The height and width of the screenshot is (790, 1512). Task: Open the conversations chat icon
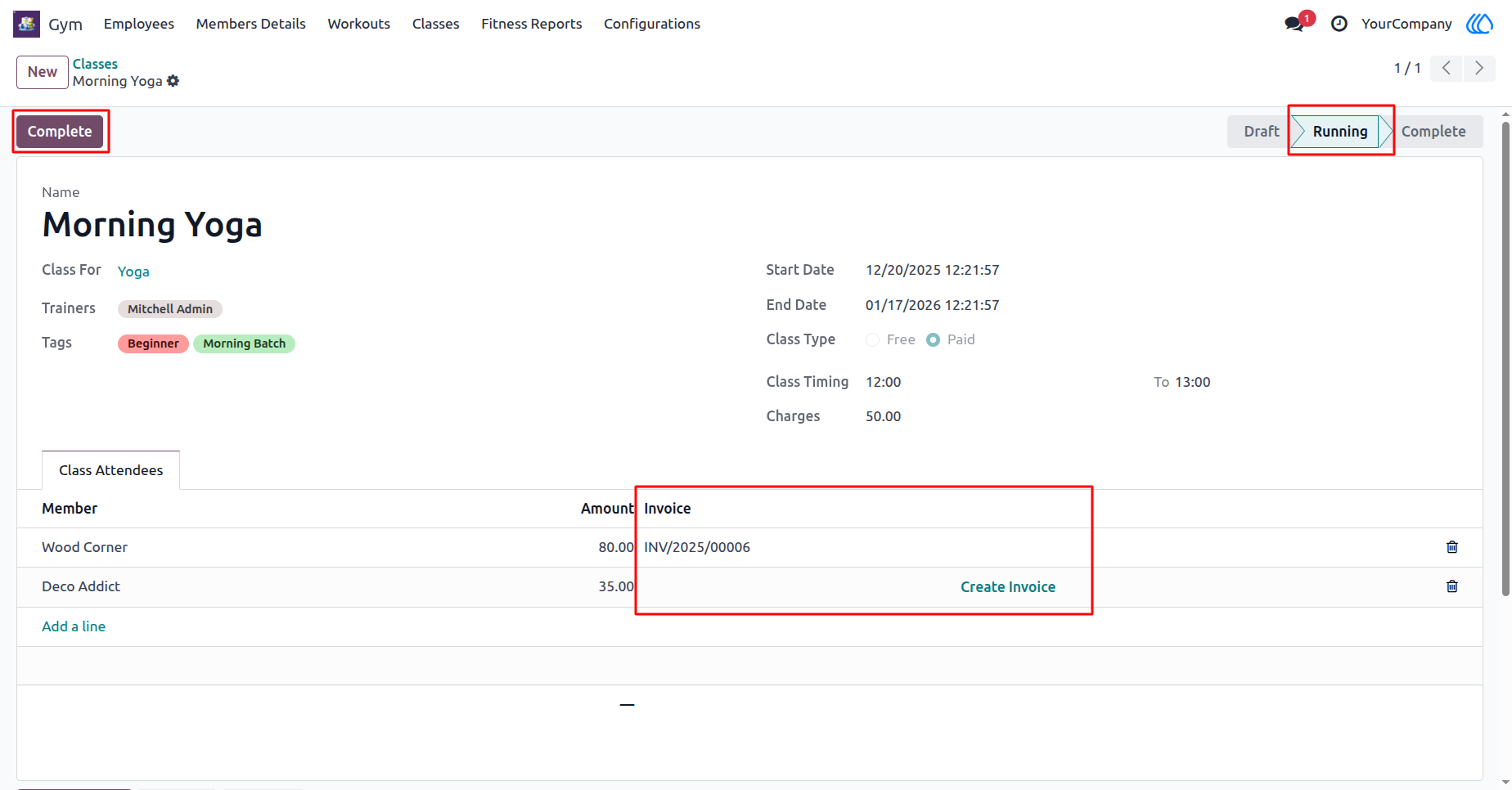coord(1294,24)
